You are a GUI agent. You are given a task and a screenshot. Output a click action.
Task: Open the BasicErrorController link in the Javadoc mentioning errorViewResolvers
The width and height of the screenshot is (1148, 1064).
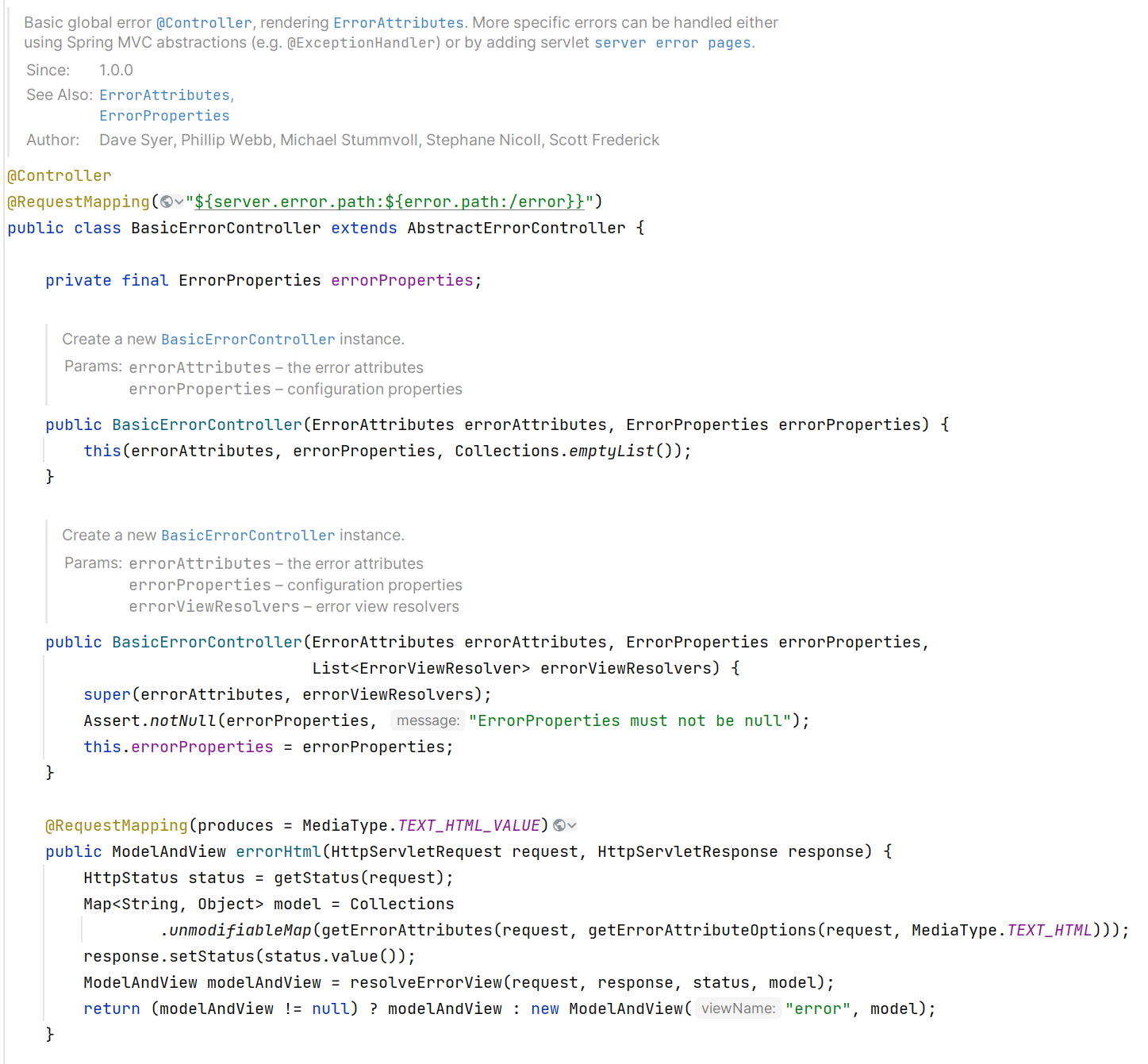[248, 536]
